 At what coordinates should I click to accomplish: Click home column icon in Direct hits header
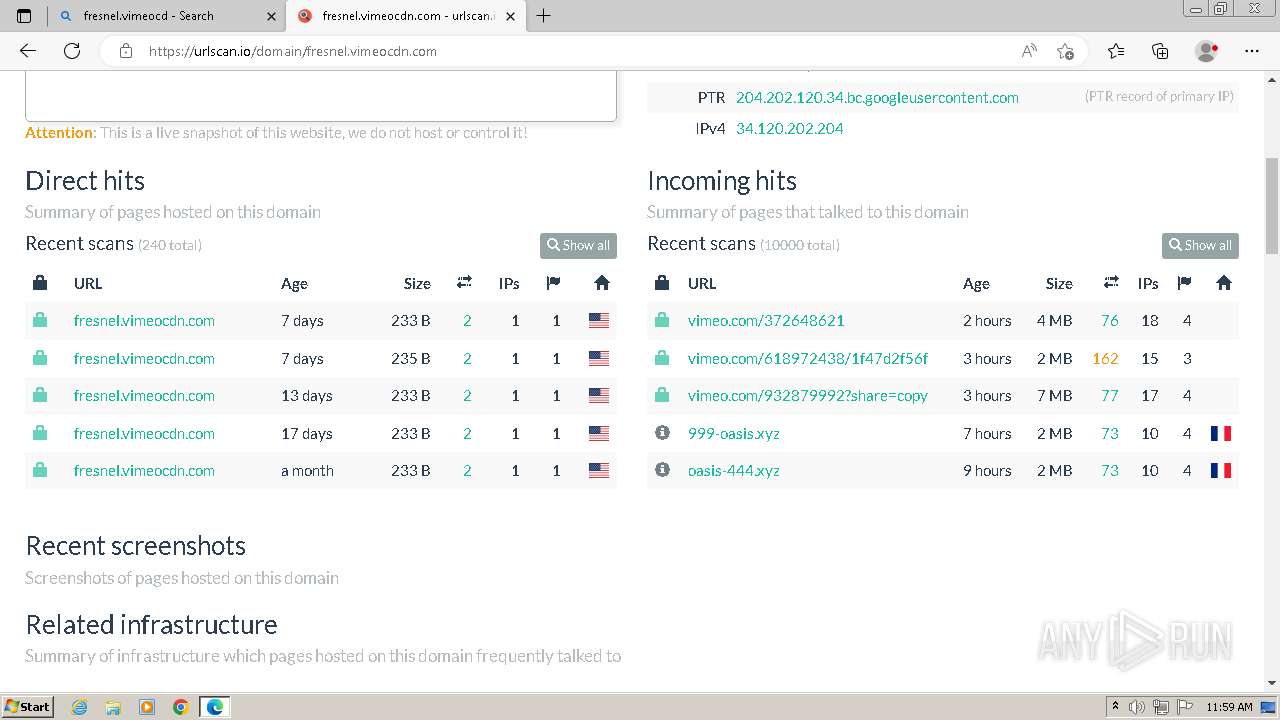[x=602, y=283]
